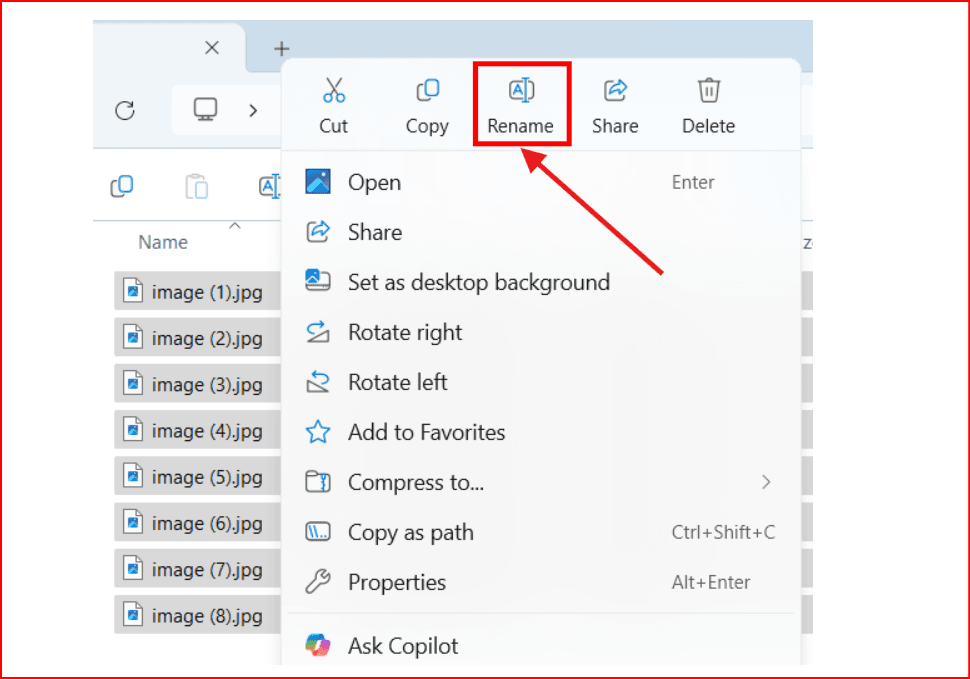Select the image (1).jpg file
Screen dimensions: 970x679
[x=206, y=292]
